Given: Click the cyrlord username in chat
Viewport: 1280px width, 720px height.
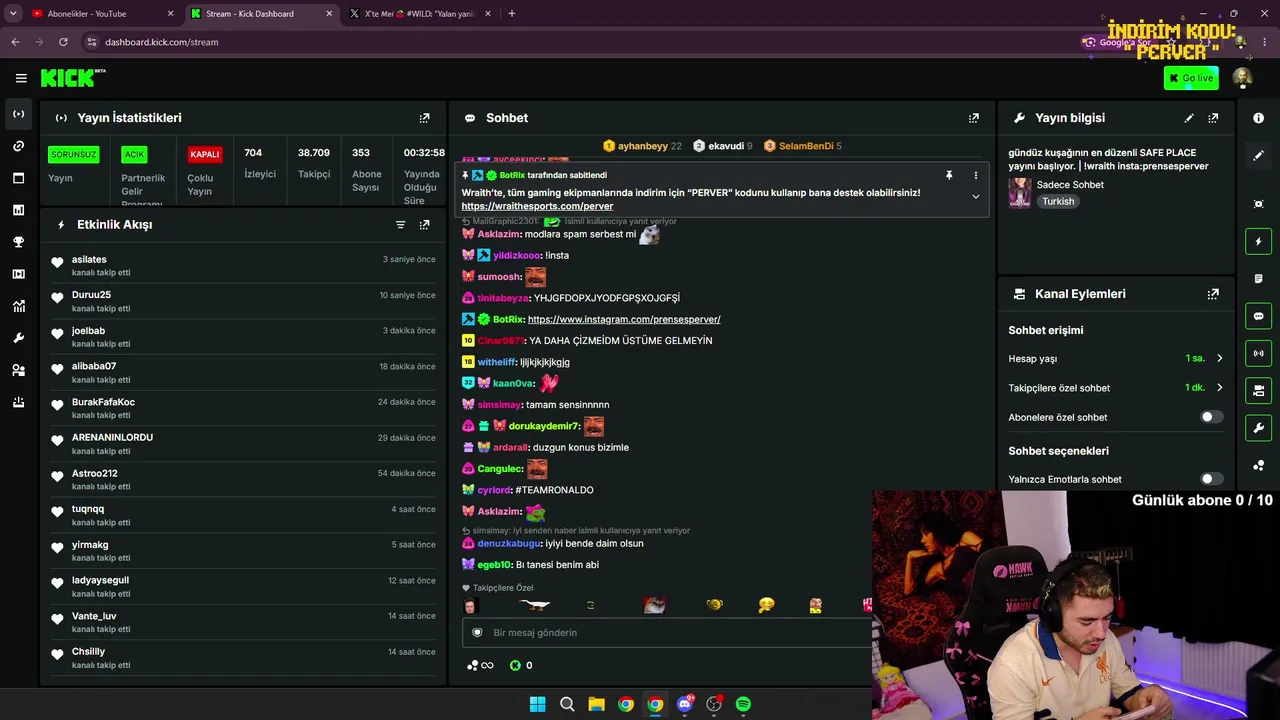Looking at the screenshot, I should [x=494, y=490].
